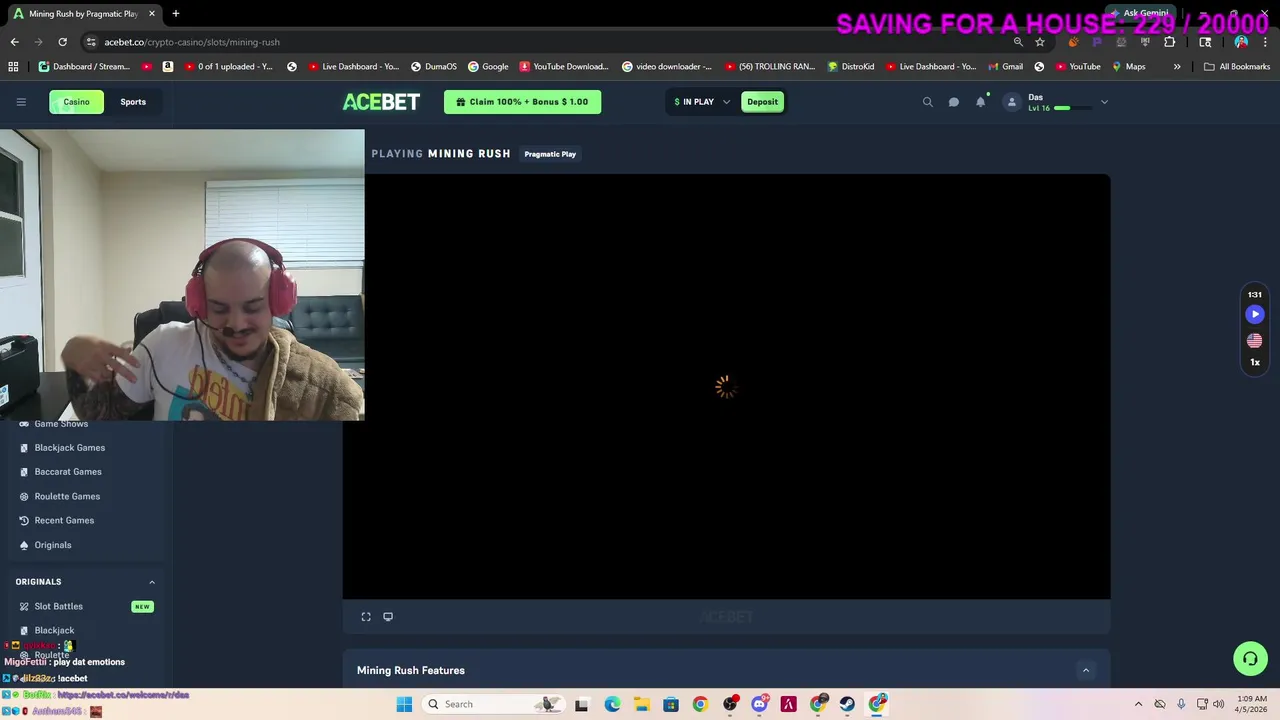The height and width of the screenshot is (720, 1280).
Task: Show more bookmarks with the double chevron
Action: 1177,67
